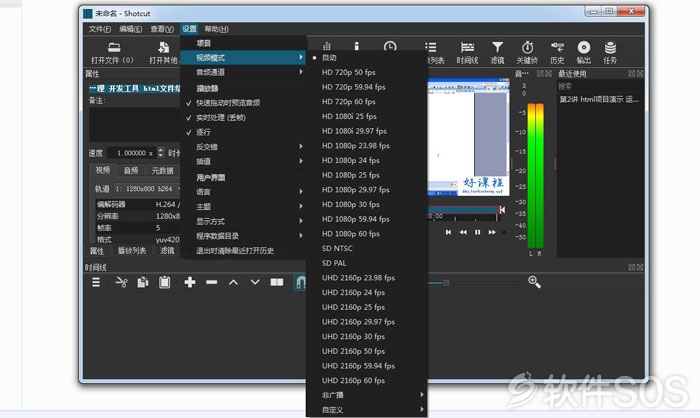Screen dimensions: 700x418
Task: Expand the 主题 submenu
Action: point(243,206)
